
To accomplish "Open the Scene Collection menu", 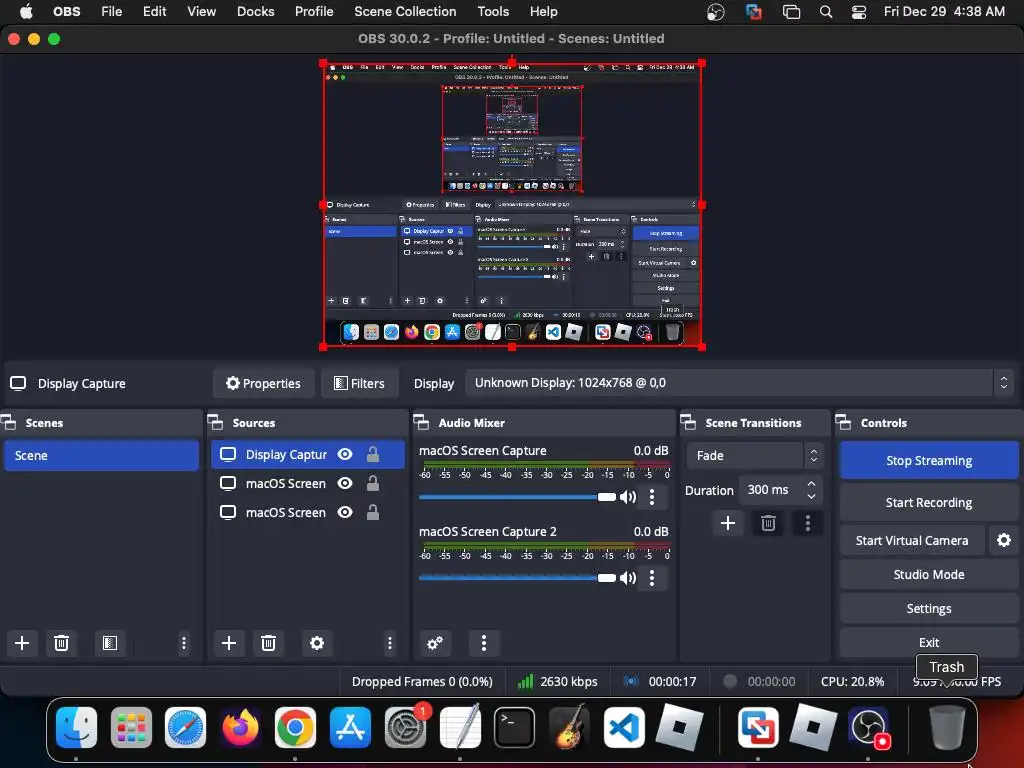I will pos(405,12).
